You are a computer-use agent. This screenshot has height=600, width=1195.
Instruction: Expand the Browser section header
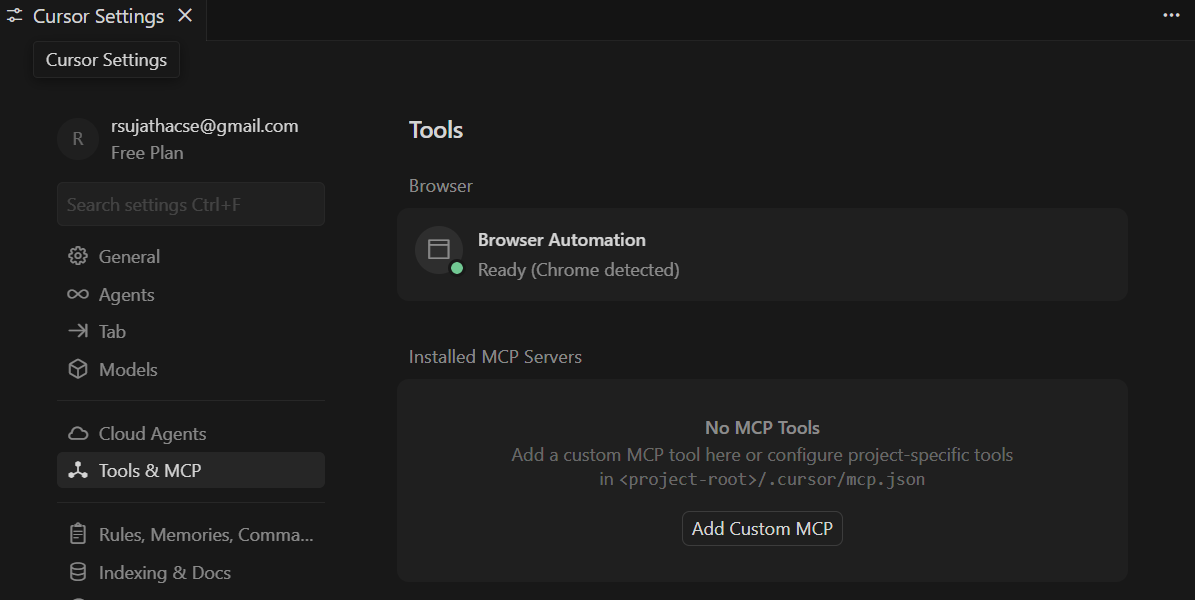tap(440, 185)
